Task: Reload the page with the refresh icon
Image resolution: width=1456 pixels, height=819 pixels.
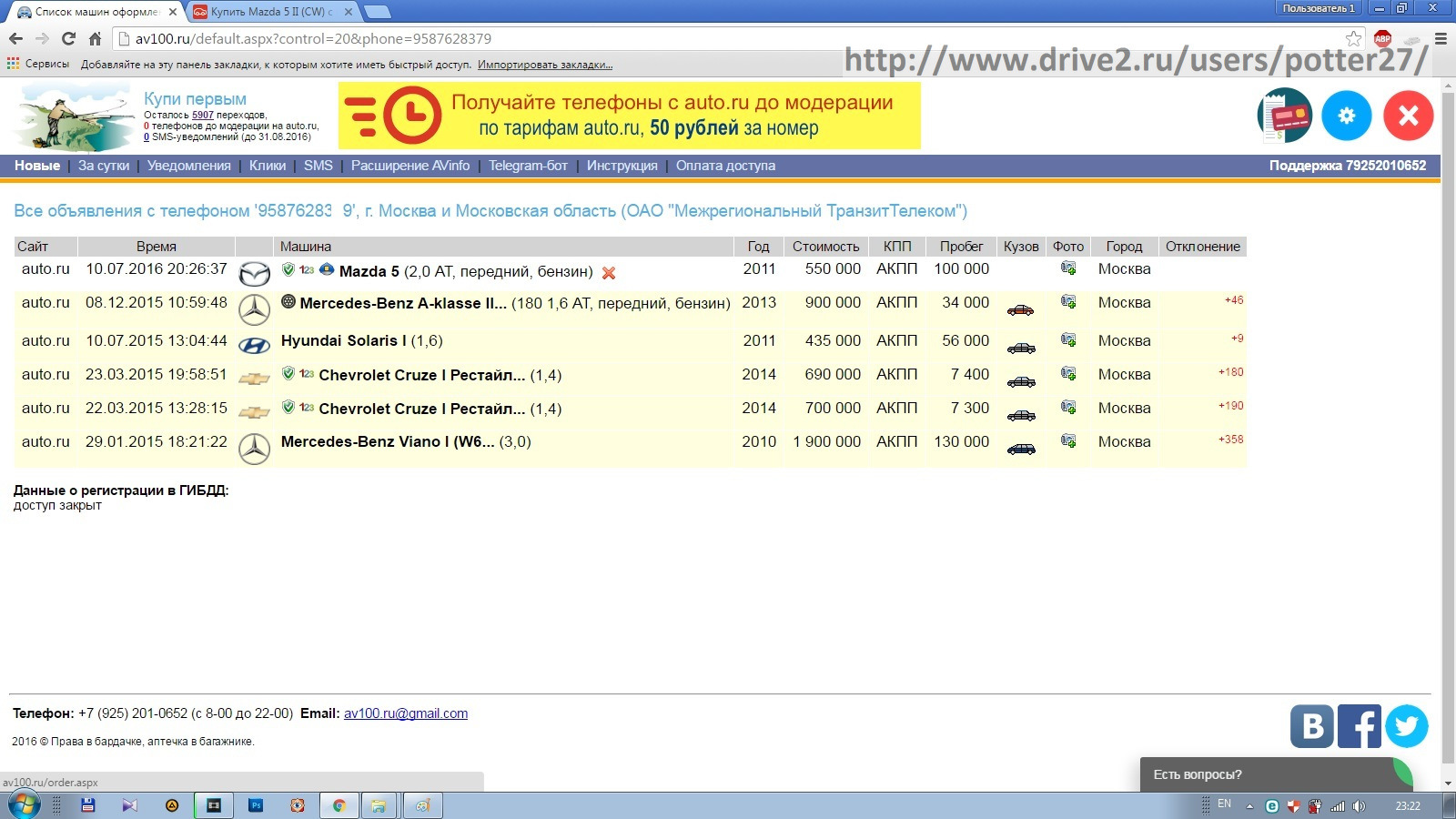Action: (68, 39)
